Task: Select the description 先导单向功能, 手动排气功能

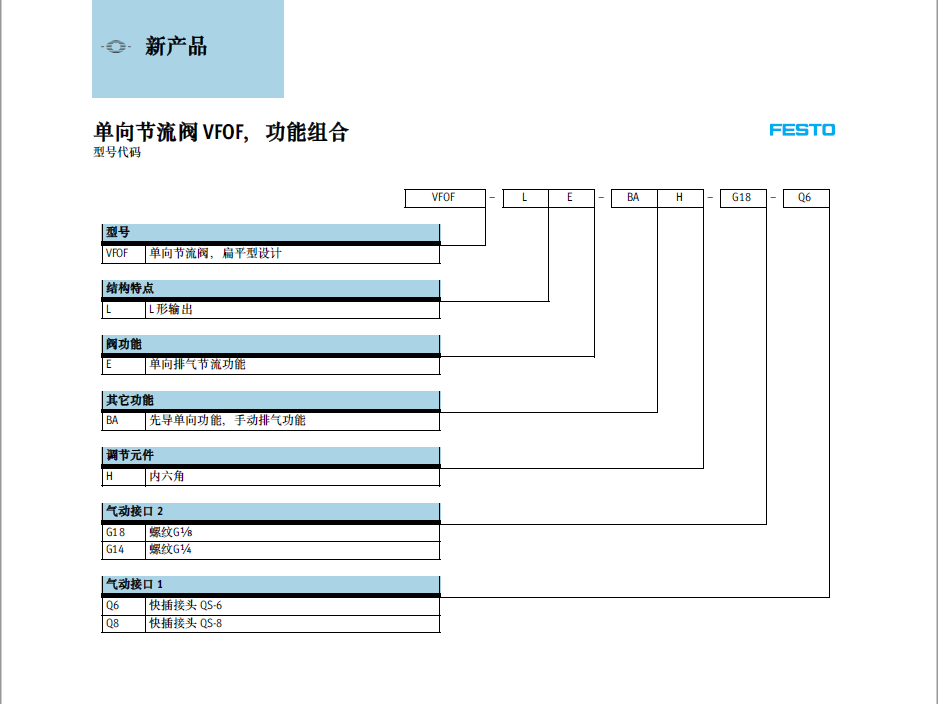Action: pos(227,420)
